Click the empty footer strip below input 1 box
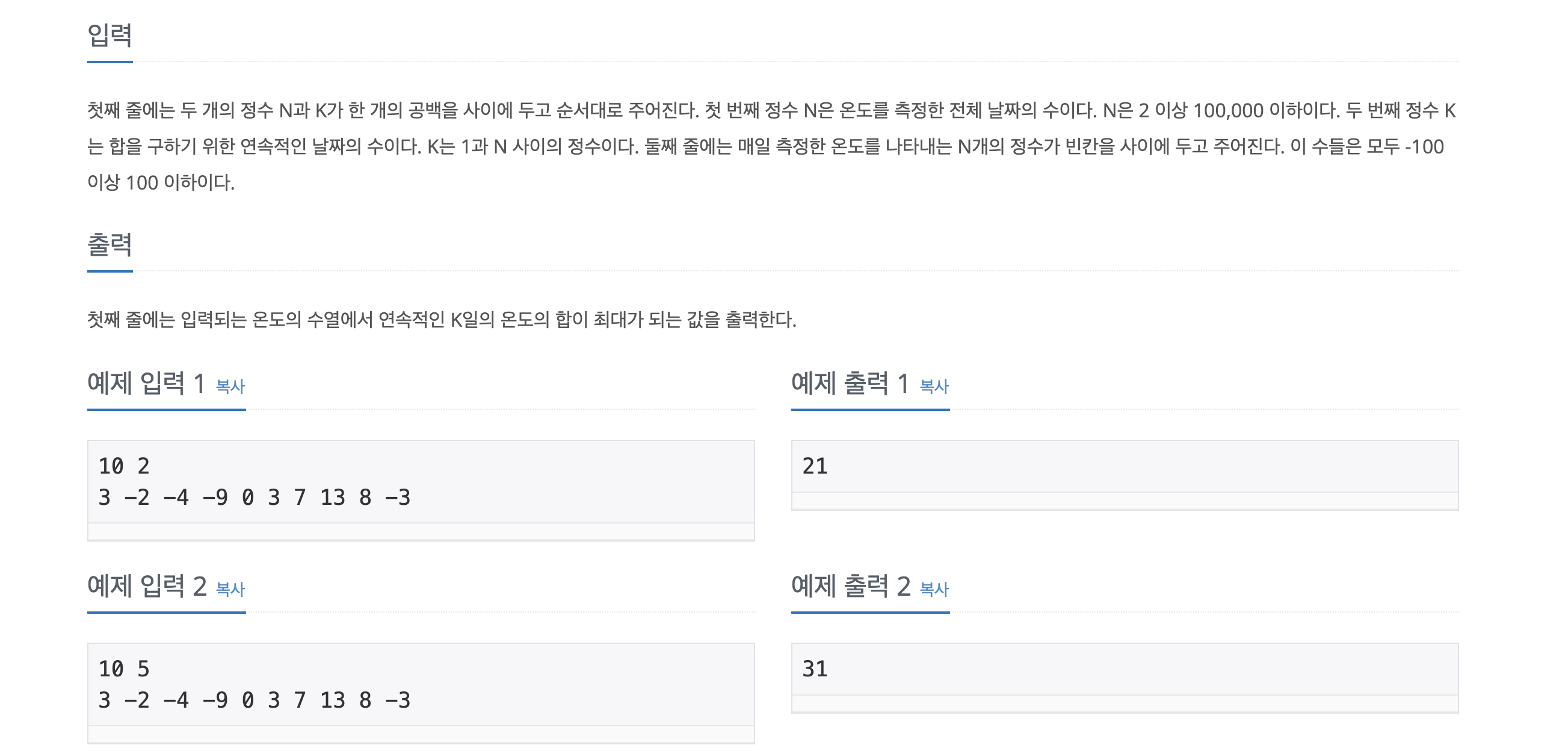This screenshot has height=751, width=1568. coord(421,531)
